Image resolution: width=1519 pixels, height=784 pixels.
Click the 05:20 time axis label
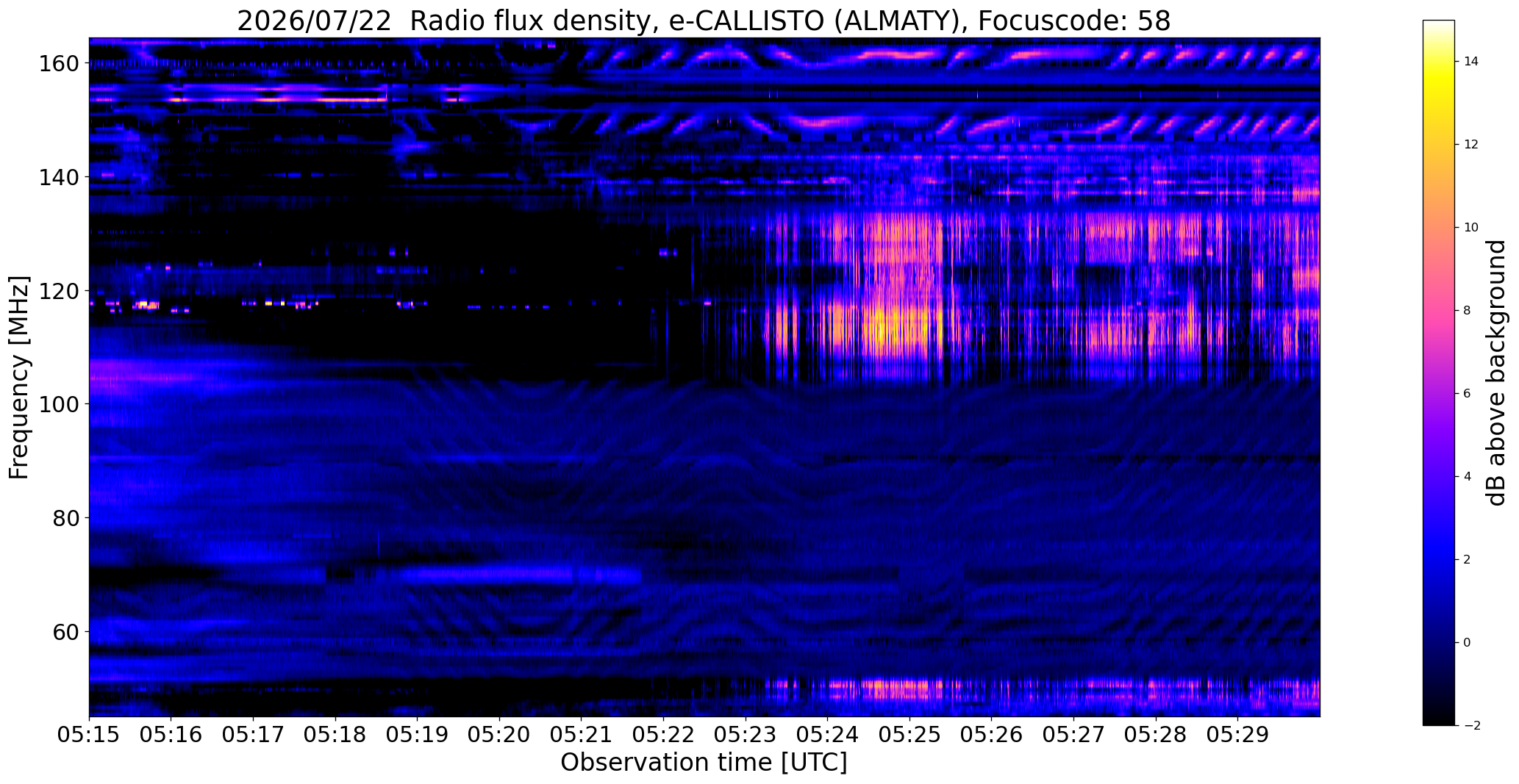click(499, 735)
